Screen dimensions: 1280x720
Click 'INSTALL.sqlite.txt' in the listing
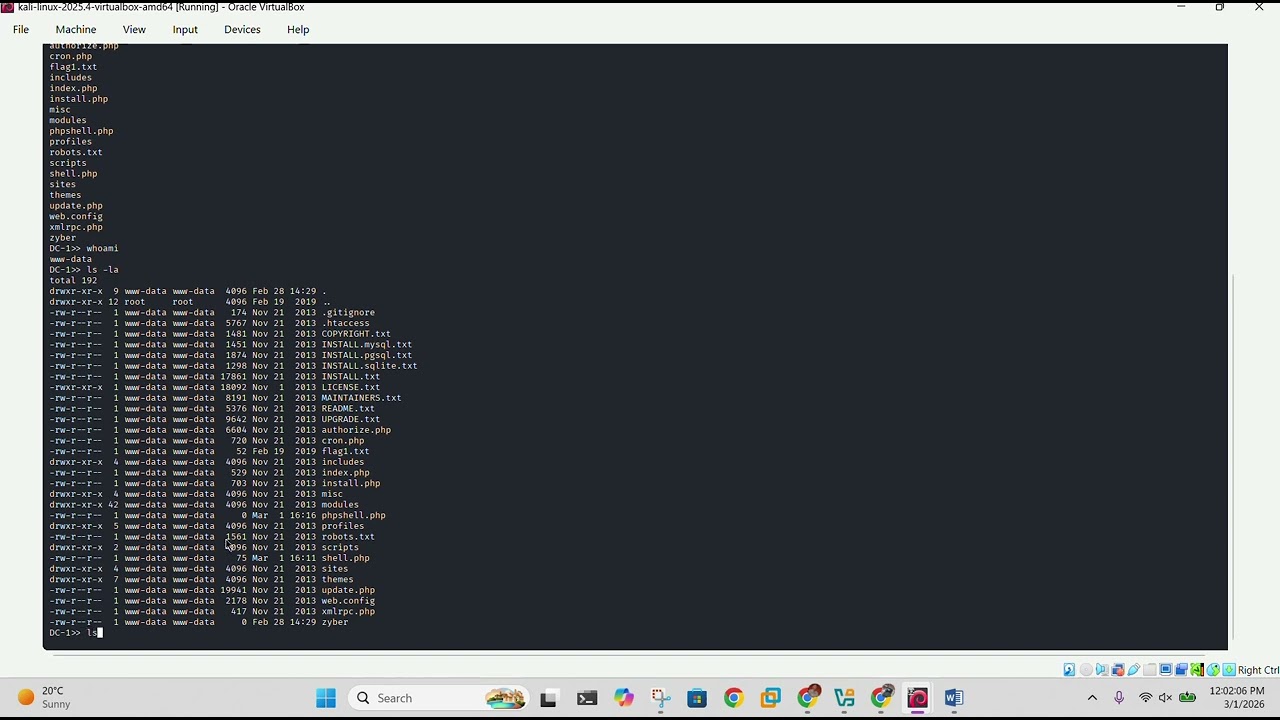[x=369, y=366]
